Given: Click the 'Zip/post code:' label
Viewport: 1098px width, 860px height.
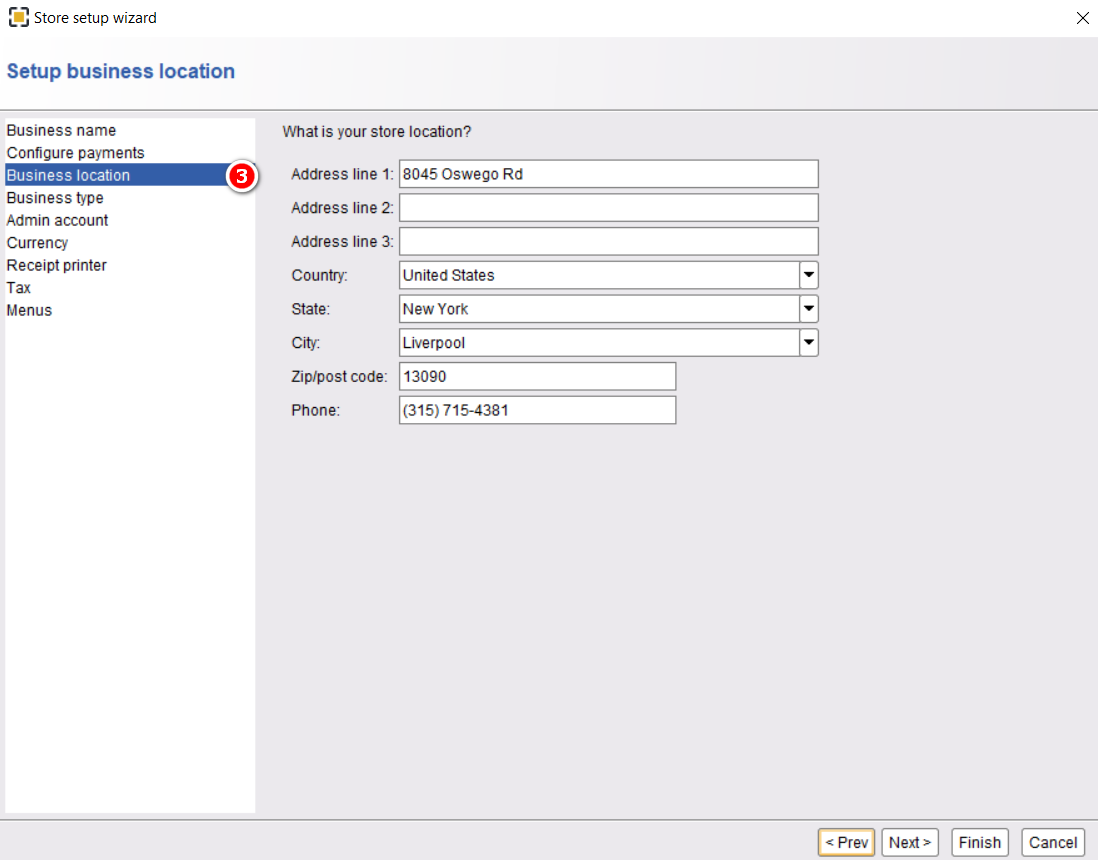Looking at the screenshot, I should tap(339, 377).
